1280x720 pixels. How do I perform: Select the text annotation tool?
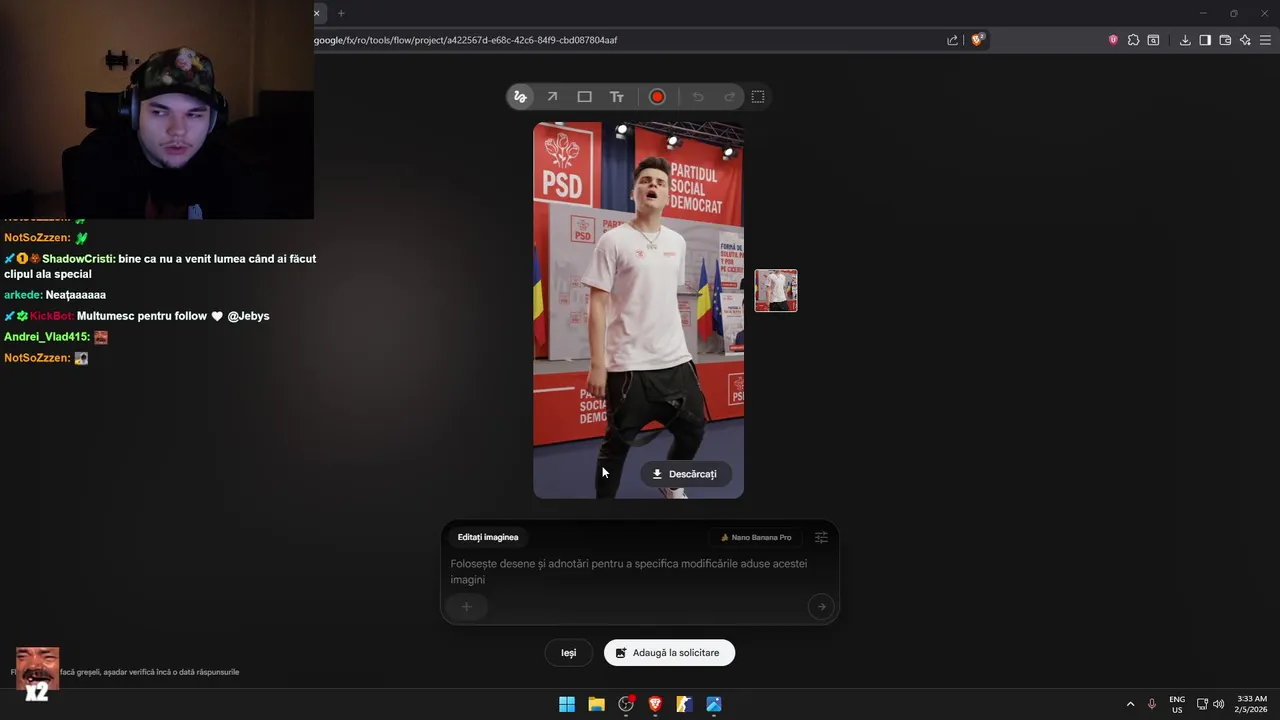(x=617, y=97)
